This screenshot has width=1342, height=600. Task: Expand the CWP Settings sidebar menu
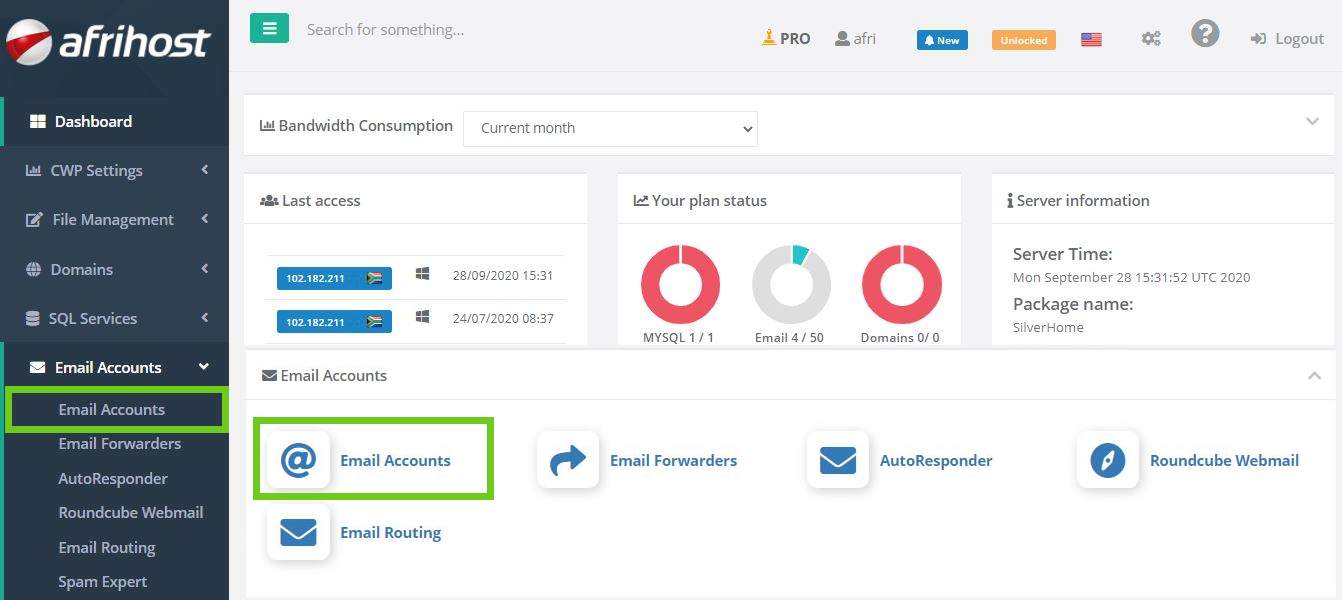(116, 171)
